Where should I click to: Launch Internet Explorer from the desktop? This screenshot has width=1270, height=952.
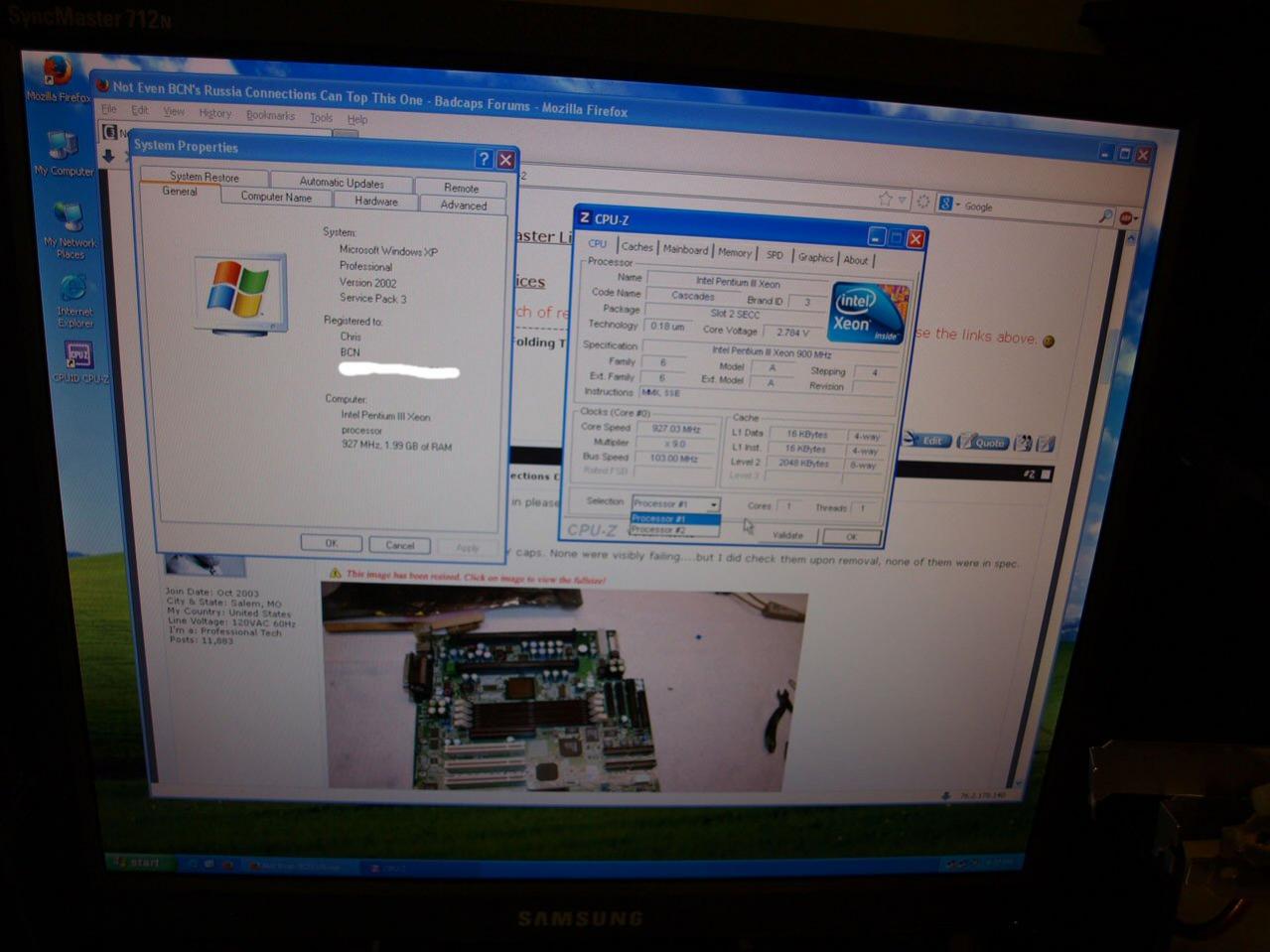(x=74, y=301)
